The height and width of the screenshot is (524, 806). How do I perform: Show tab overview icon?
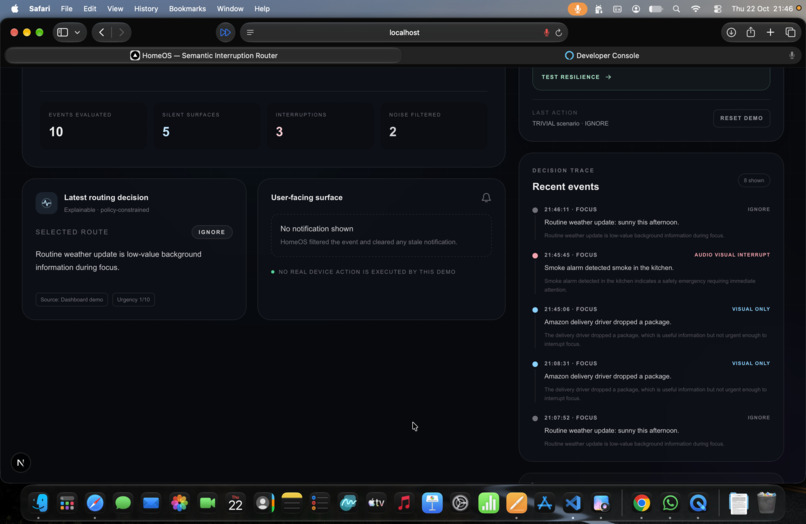tap(790, 32)
